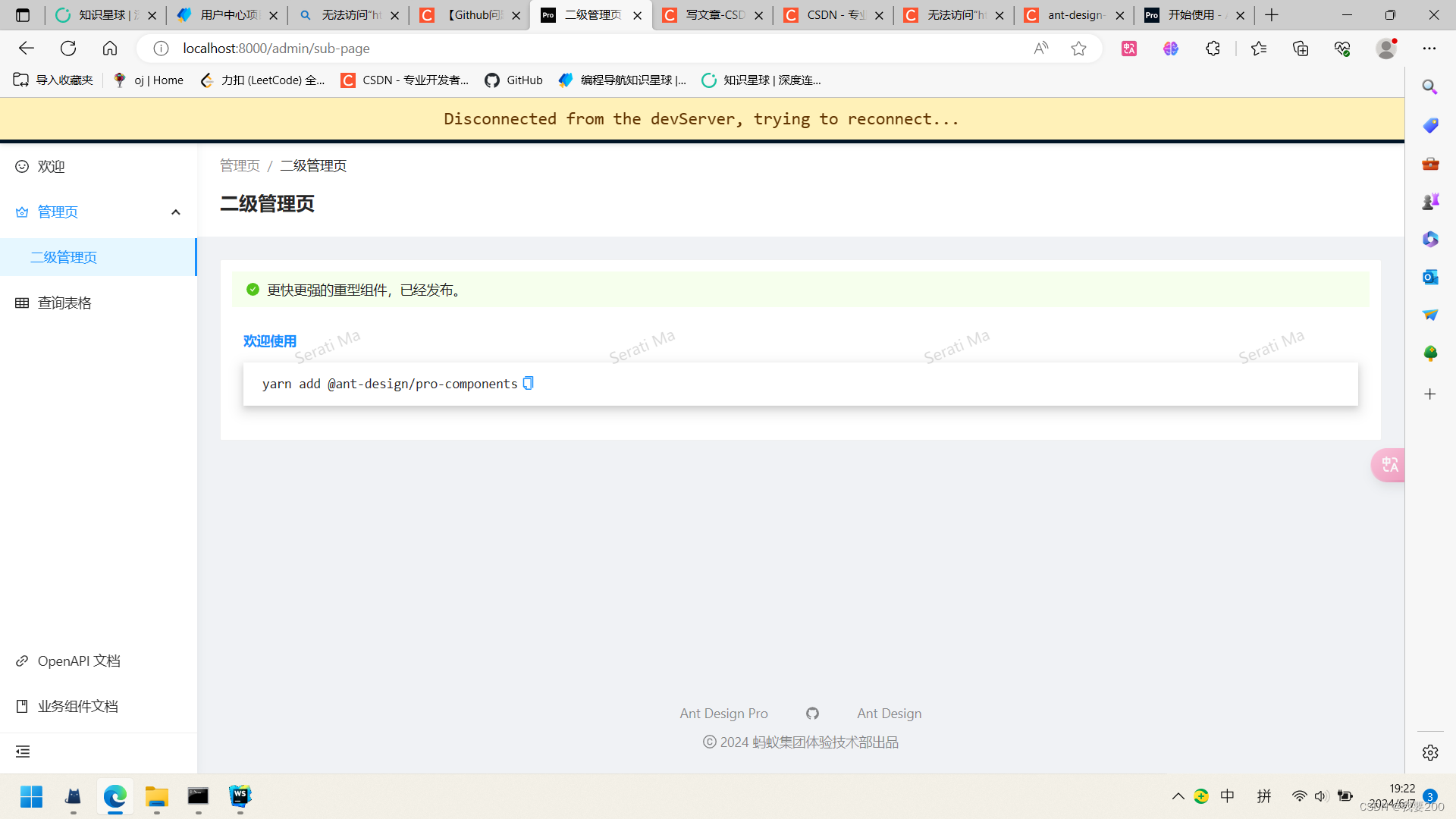Collapse the sidebar menu using the fold icon

(x=23, y=752)
